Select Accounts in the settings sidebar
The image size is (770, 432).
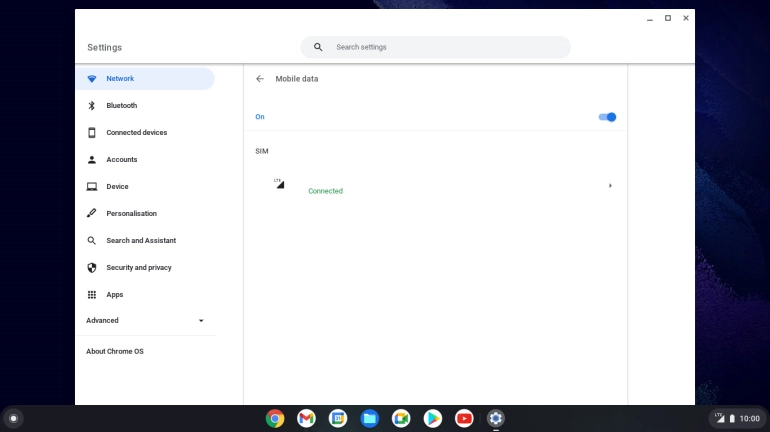click(x=122, y=160)
